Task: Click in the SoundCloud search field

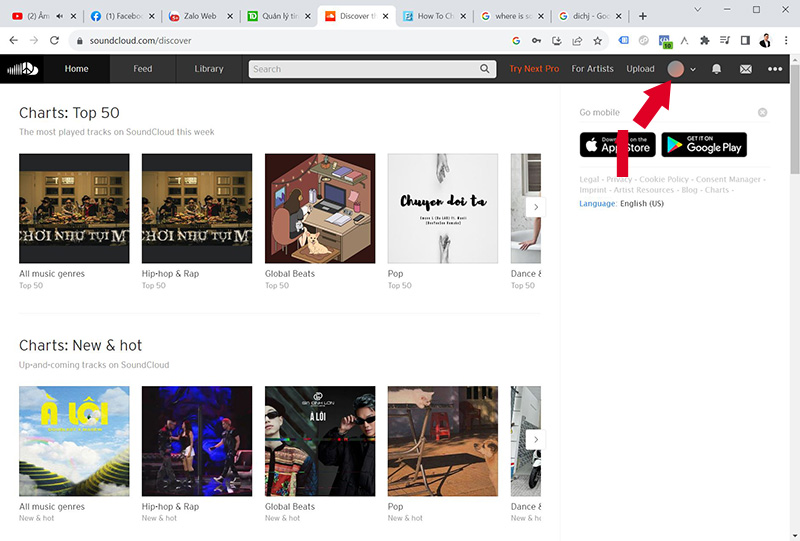Action: point(364,69)
